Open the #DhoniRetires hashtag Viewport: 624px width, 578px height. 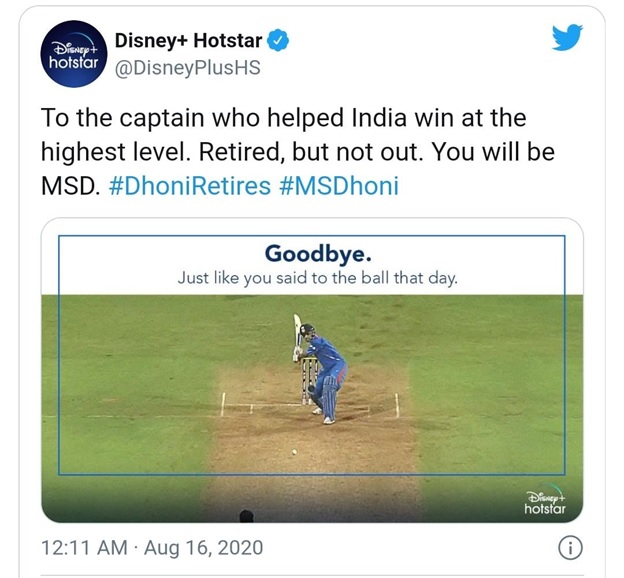click(x=188, y=187)
